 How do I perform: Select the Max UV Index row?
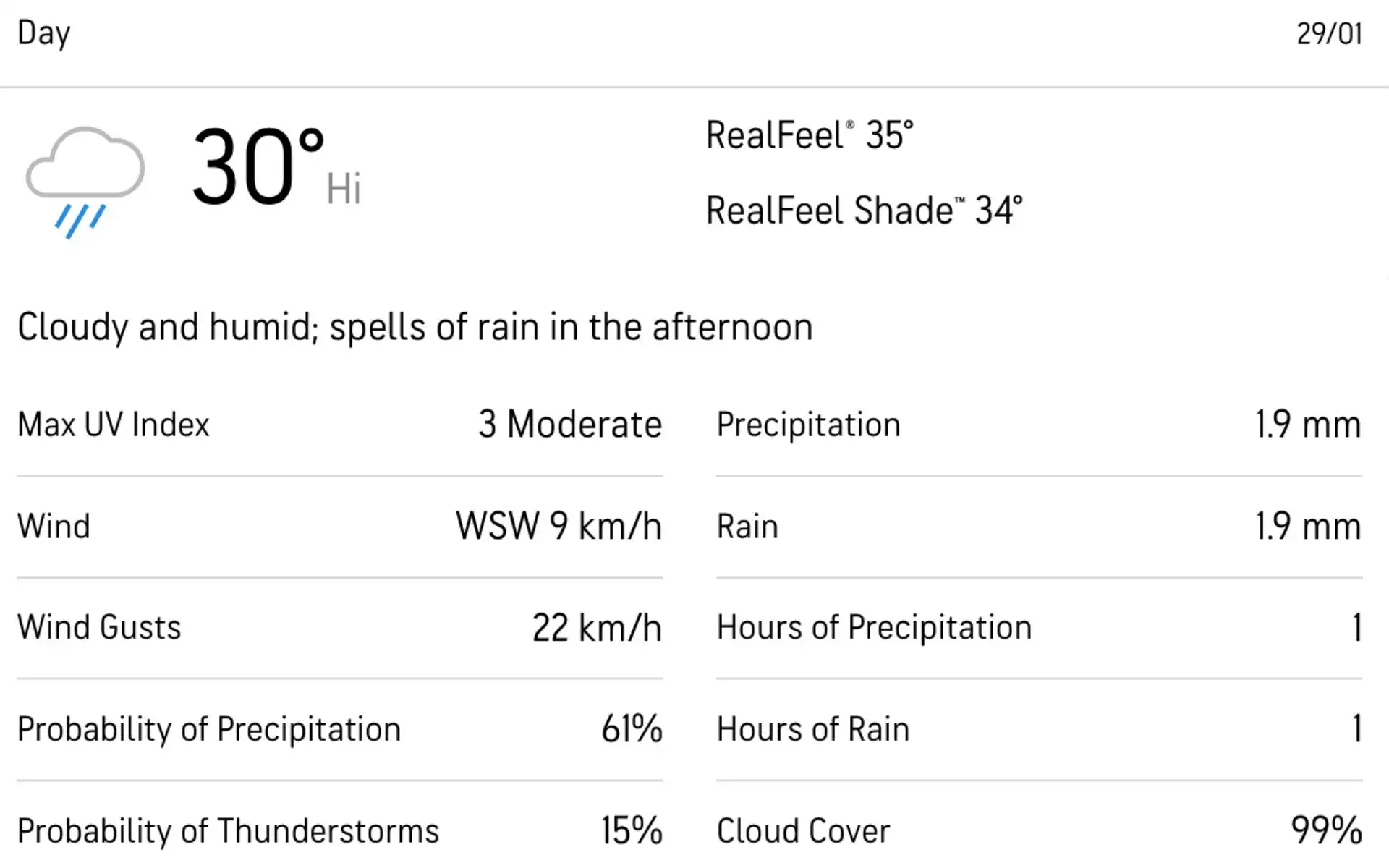coord(340,425)
